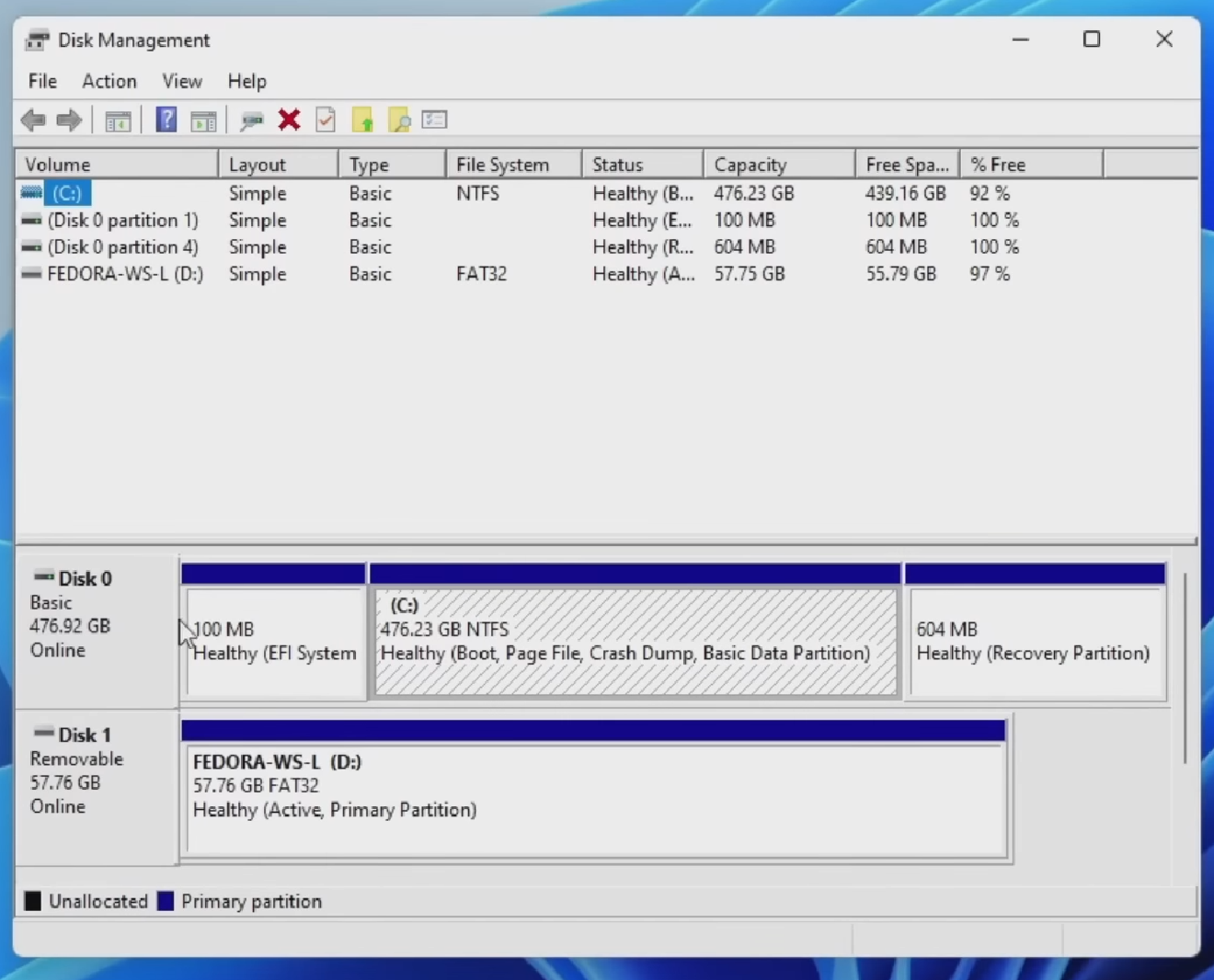
Task: Click the red X delete volume icon
Action: (x=289, y=120)
